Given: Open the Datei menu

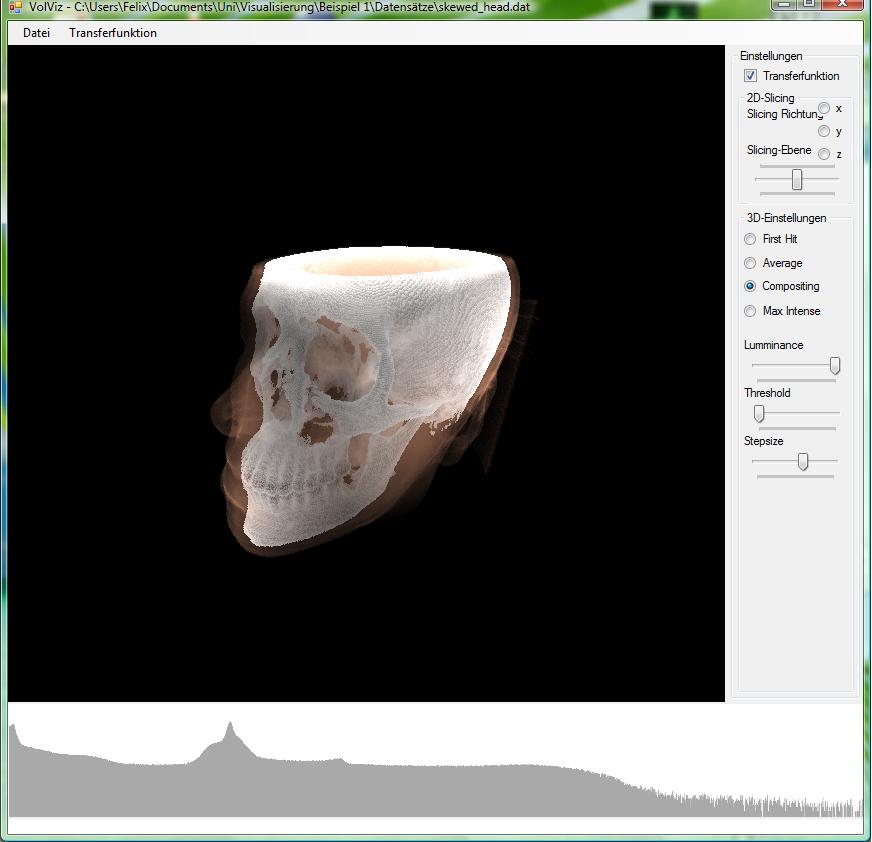Looking at the screenshot, I should pos(36,33).
